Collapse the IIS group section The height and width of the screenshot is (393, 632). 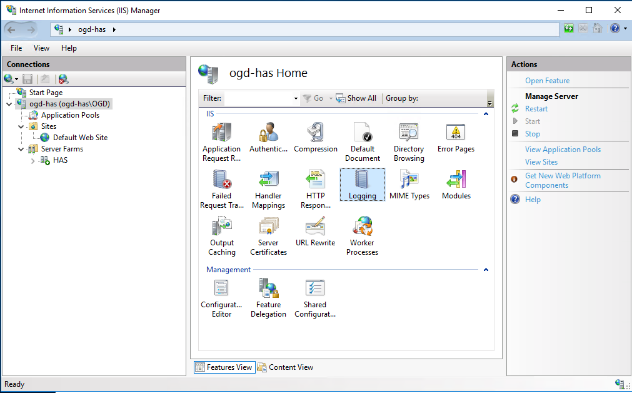(x=486, y=114)
